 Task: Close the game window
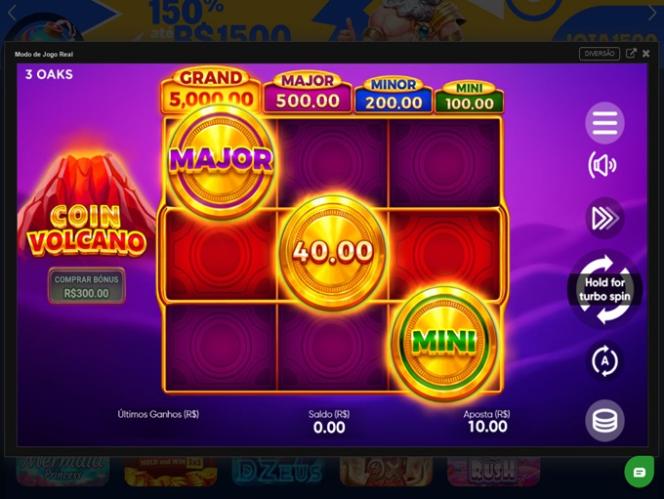[x=646, y=53]
